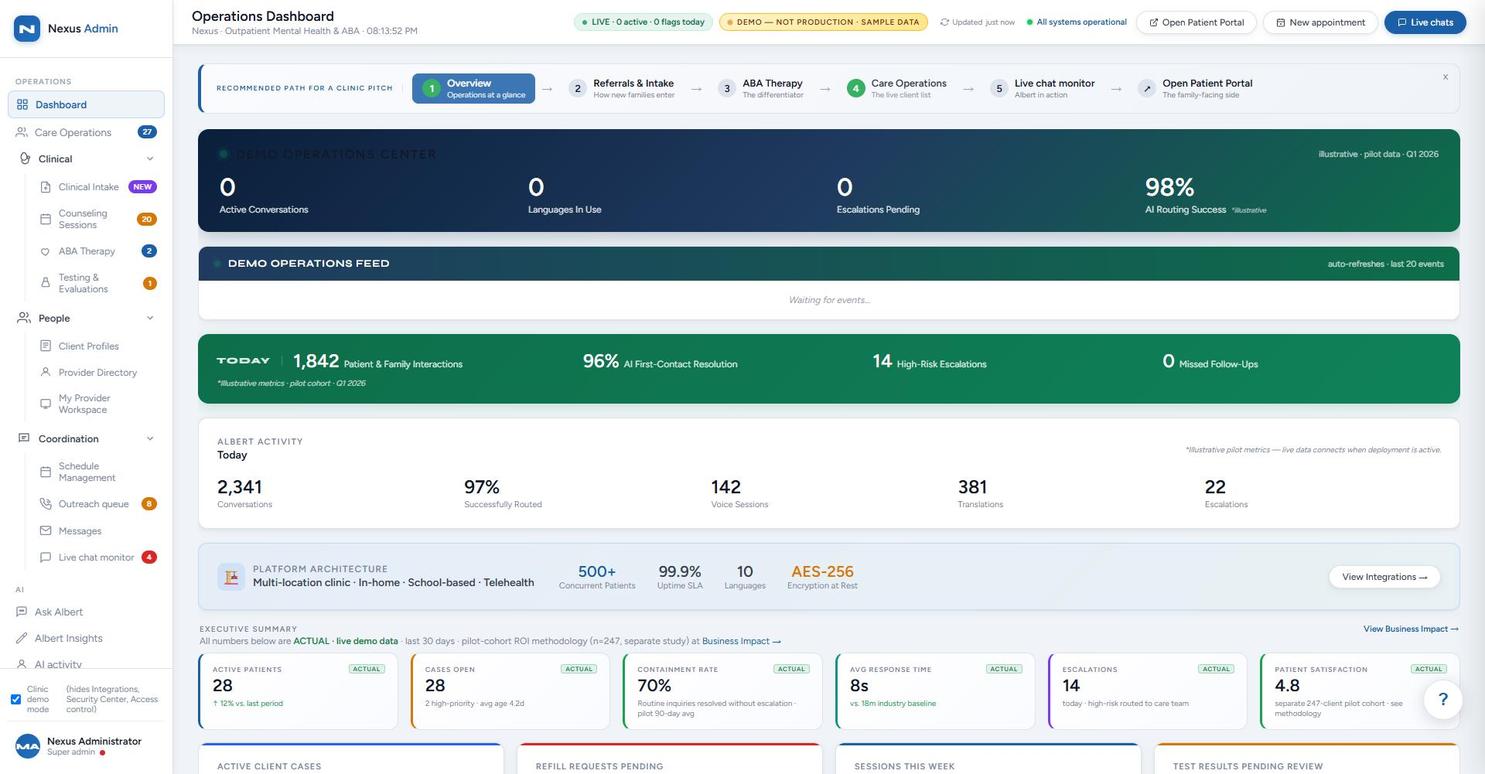Click the Nexus logo icon
Viewport: 1485px width, 774px height.
tap(27, 28)
